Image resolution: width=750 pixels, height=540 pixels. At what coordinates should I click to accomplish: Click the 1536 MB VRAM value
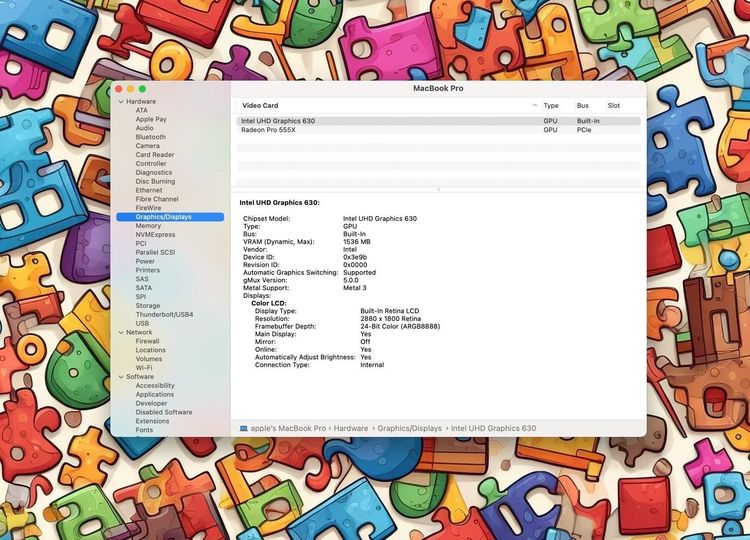[357, 242]
